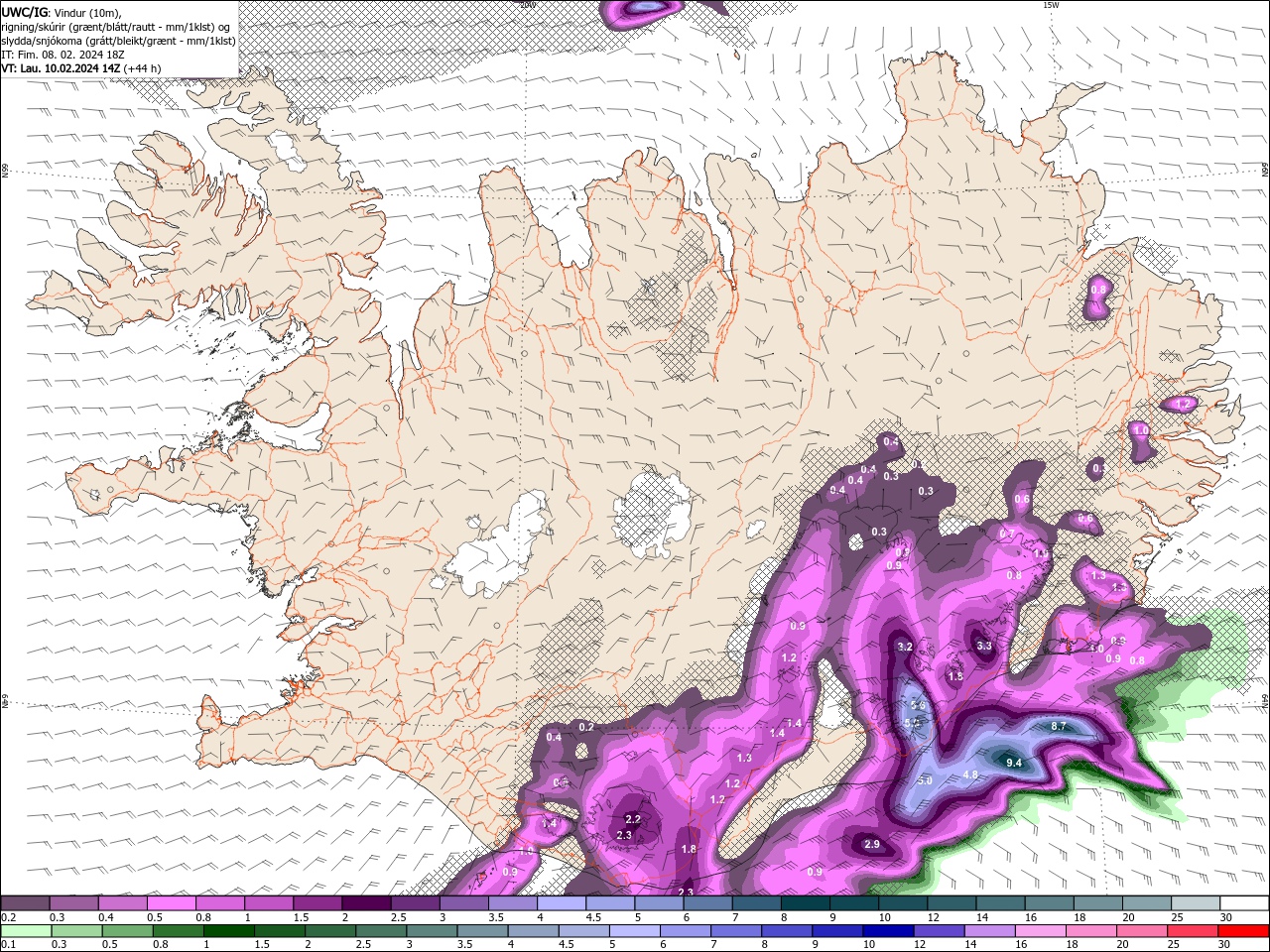This screenshot has width=1270, height=952.
Task: Click the 2.2 precipitation value
Action: click(633, 818)
